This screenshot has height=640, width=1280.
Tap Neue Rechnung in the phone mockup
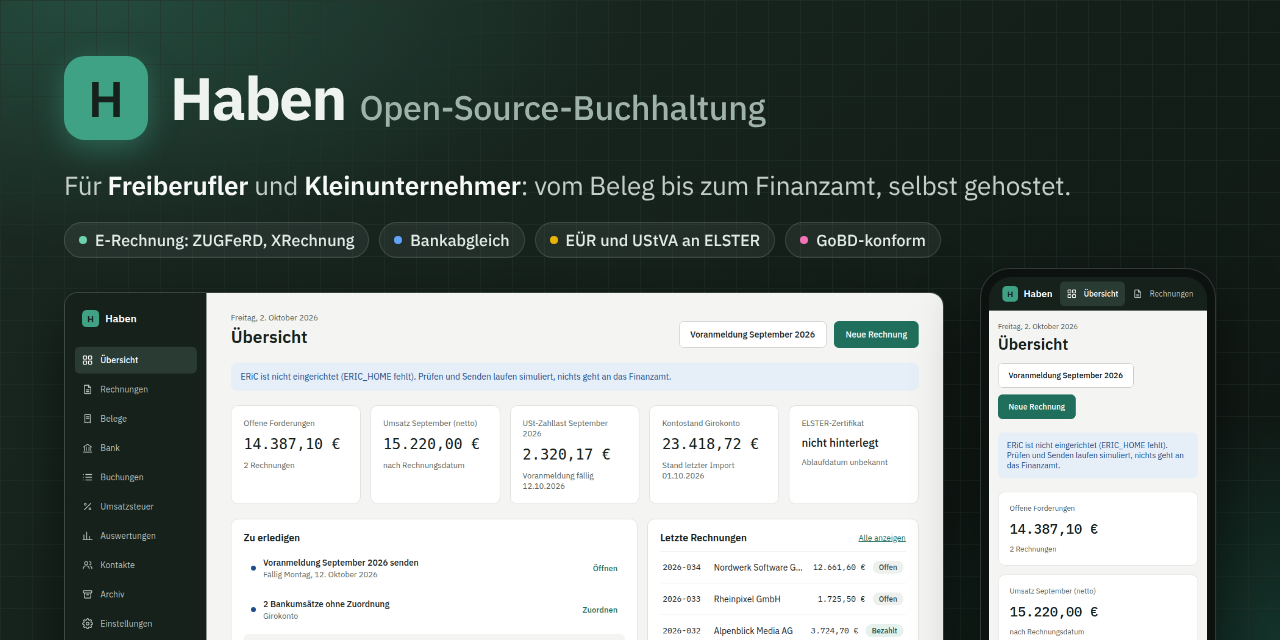click(1037, 407)
